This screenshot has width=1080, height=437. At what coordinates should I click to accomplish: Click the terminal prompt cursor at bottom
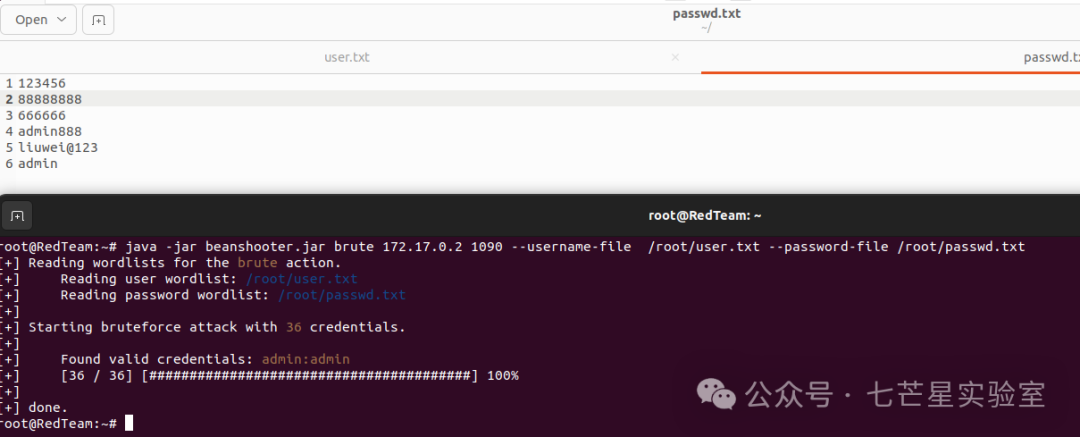point(129,423)
